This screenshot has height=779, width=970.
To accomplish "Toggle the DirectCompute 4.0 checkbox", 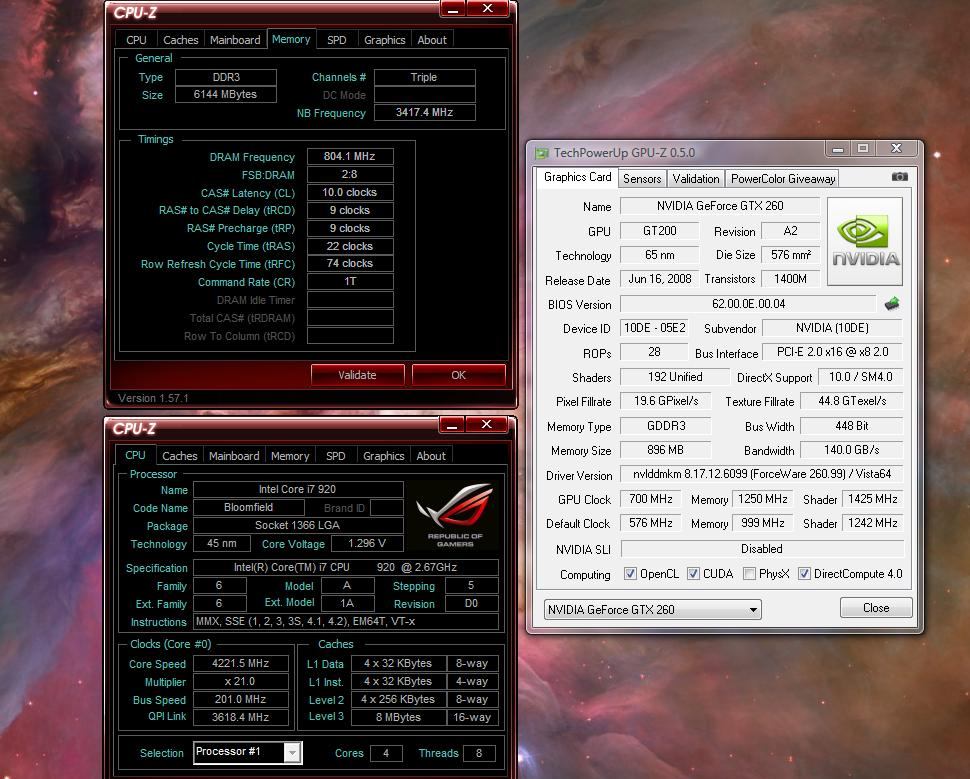I will (x=804, y=574).
